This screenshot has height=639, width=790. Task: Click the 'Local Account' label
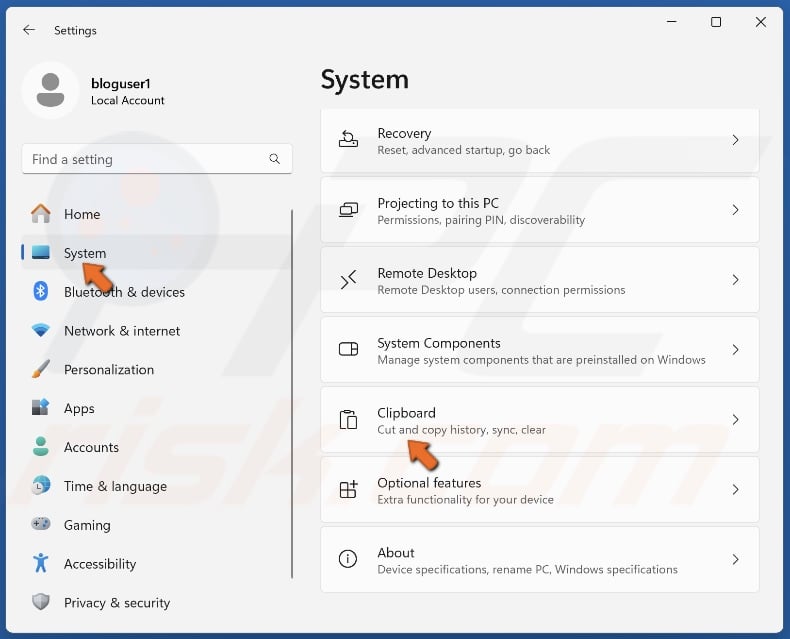pyautogui.click(x=127, y=100)
